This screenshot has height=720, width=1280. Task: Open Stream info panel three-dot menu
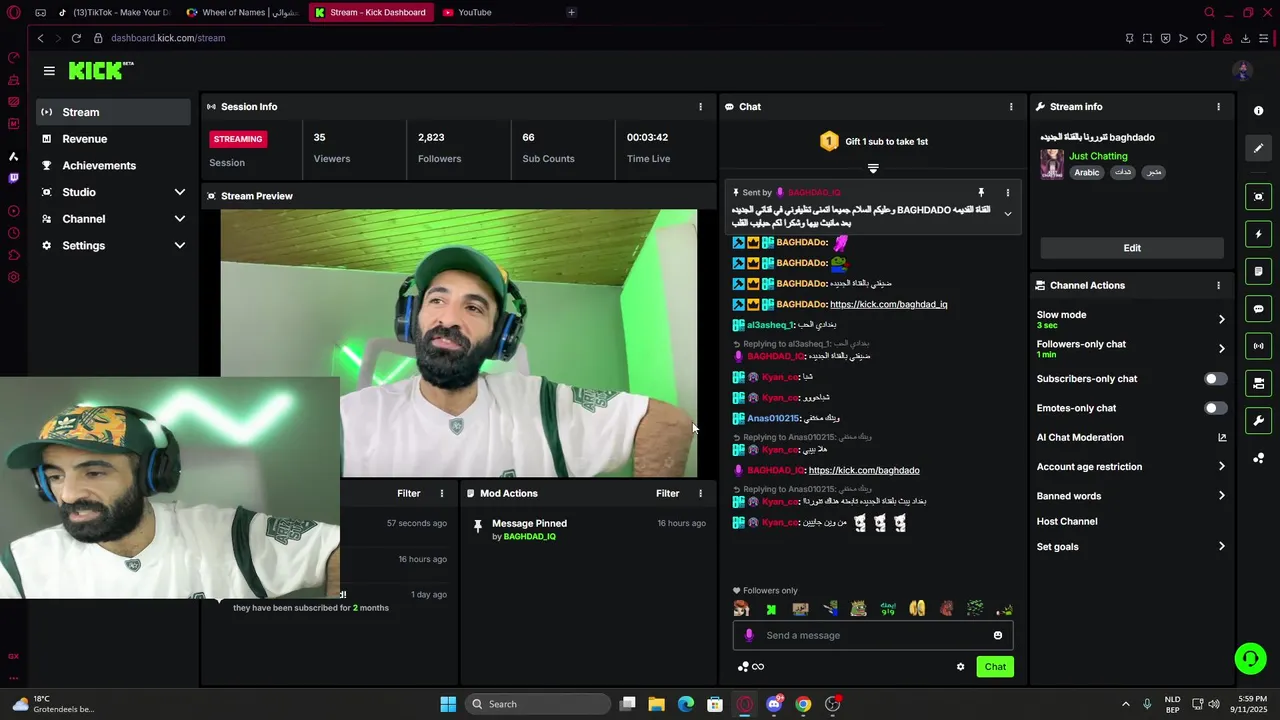1218,106
